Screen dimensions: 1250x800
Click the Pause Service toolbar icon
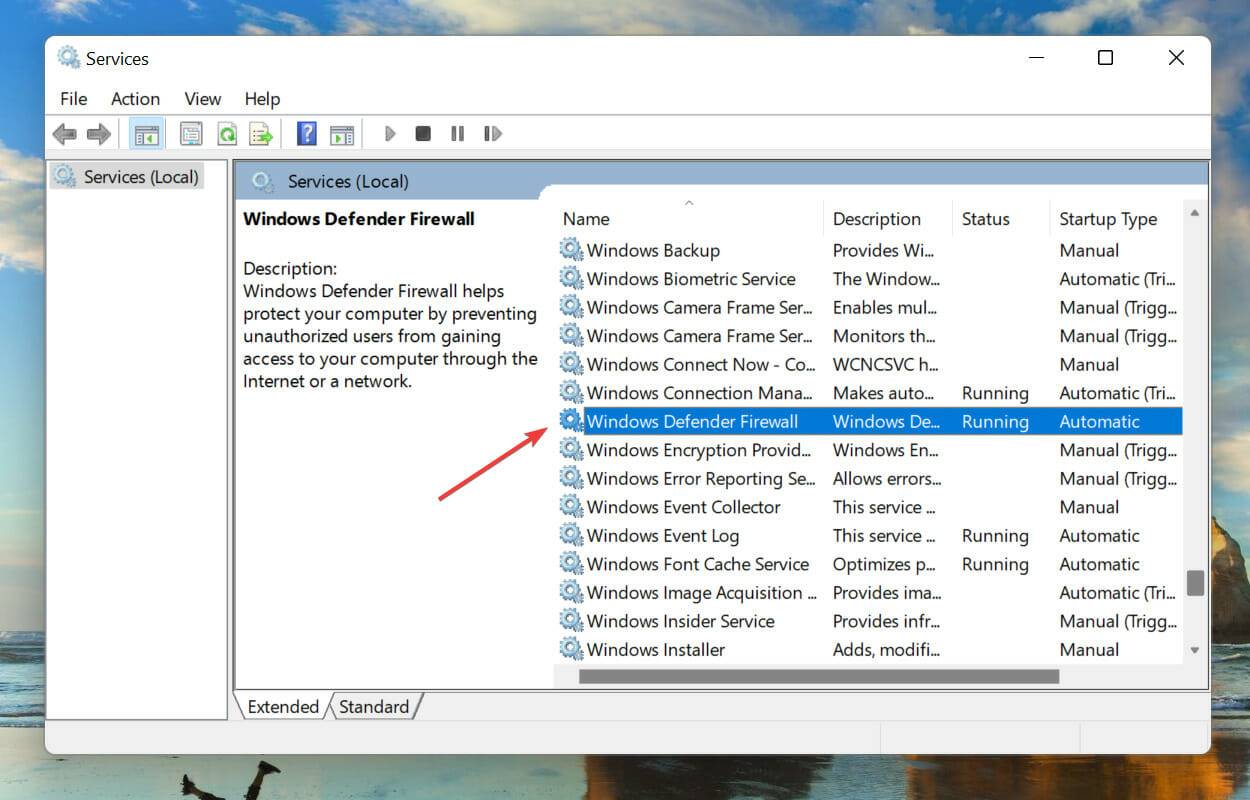coord(457,133)
